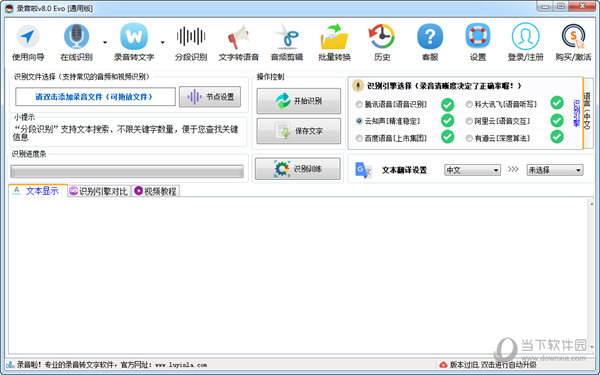Click the green check next to 云知声
600x375 pixels.
pos(447,121)
